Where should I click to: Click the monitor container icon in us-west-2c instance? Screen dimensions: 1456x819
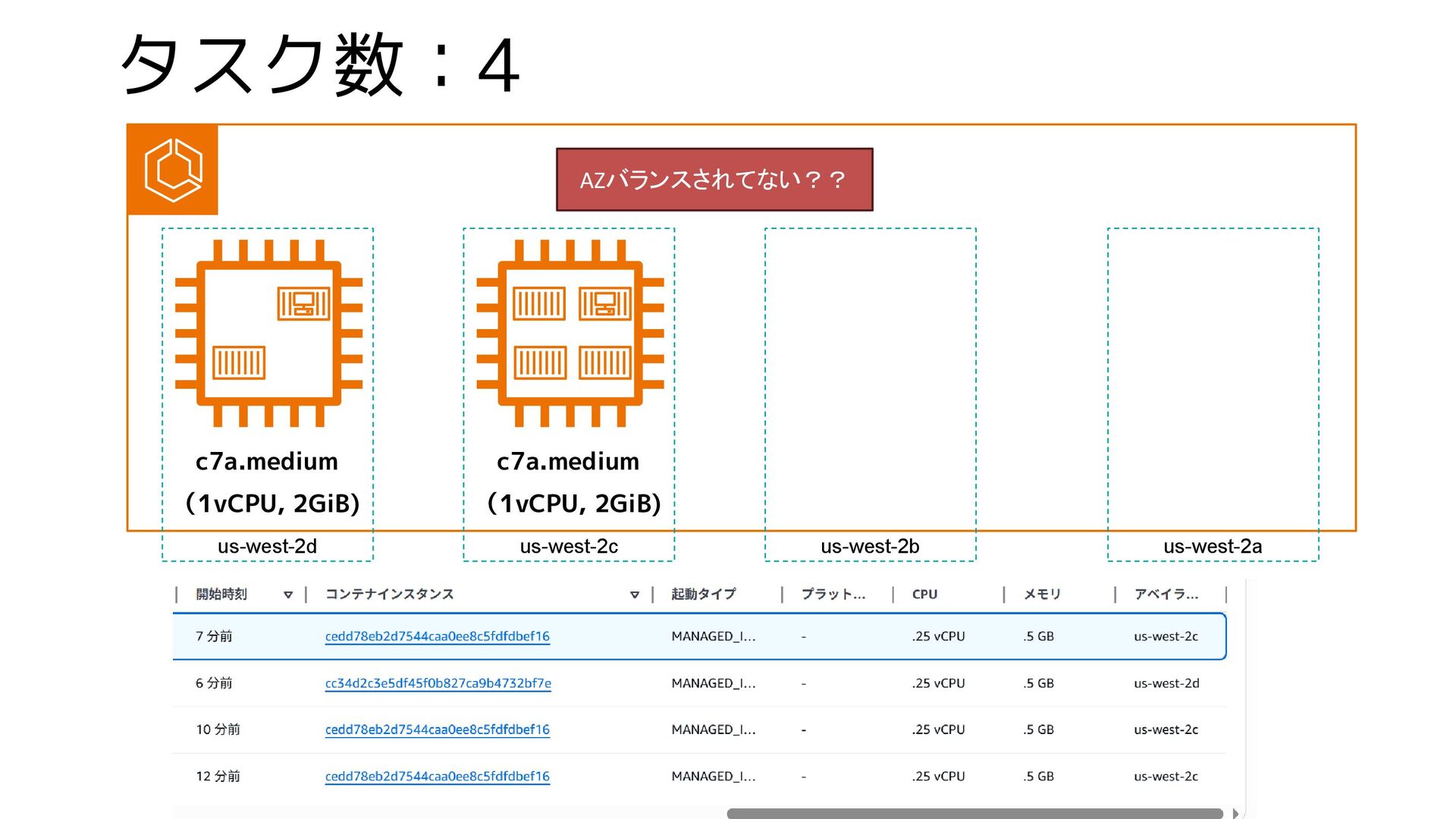pyautogui.click(x=604, y=304)
